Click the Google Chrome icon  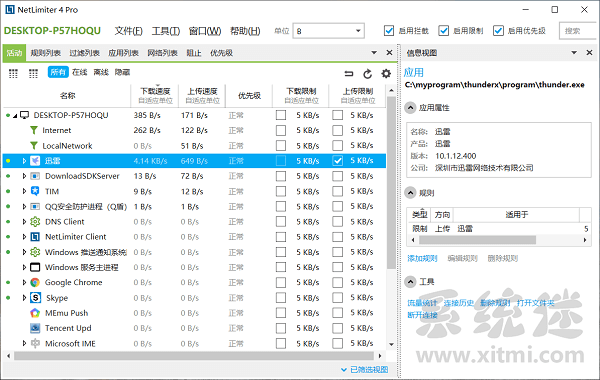(x=35, y=282)
